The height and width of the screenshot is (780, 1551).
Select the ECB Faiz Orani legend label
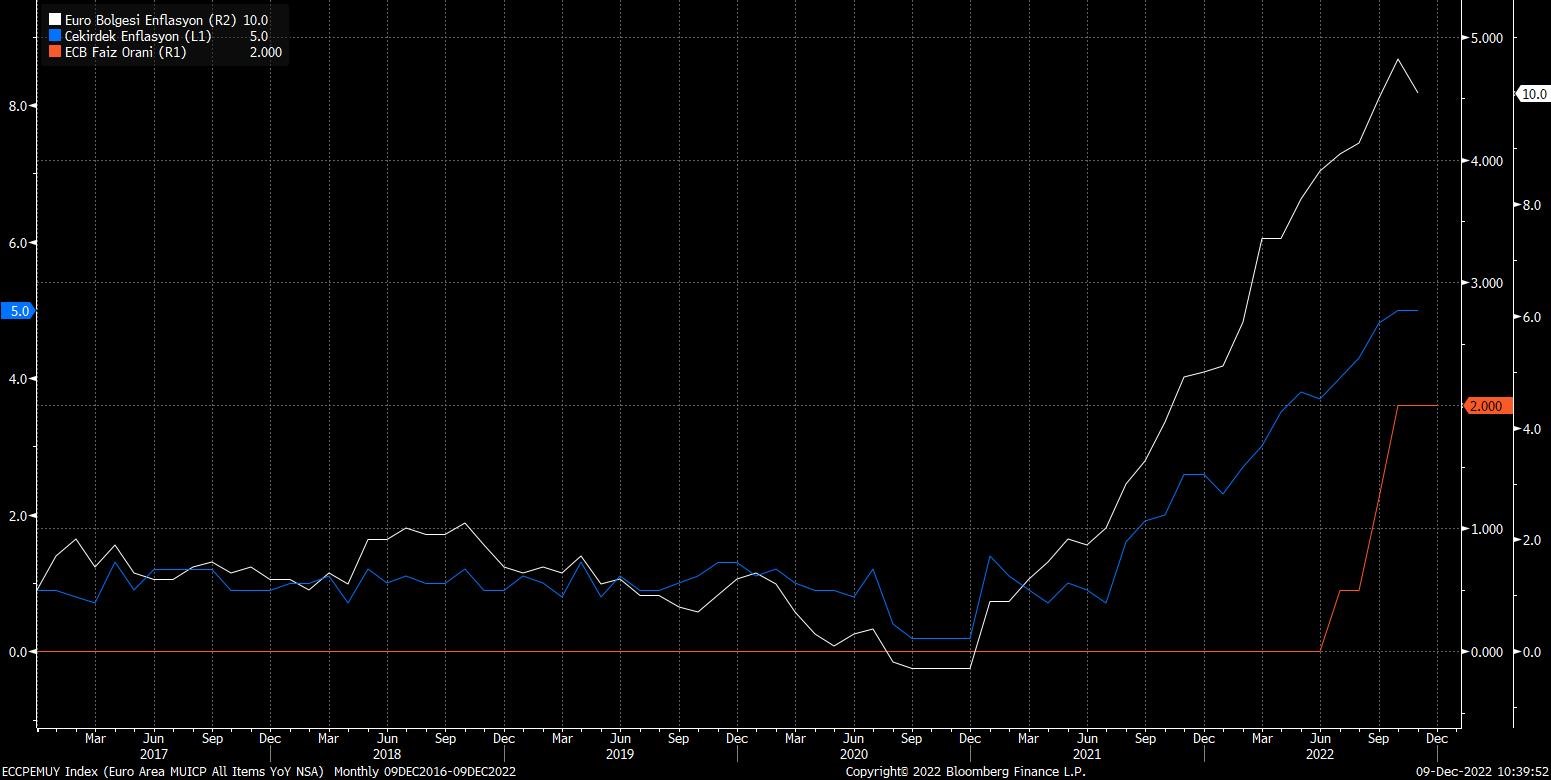(x=125, y=52)
